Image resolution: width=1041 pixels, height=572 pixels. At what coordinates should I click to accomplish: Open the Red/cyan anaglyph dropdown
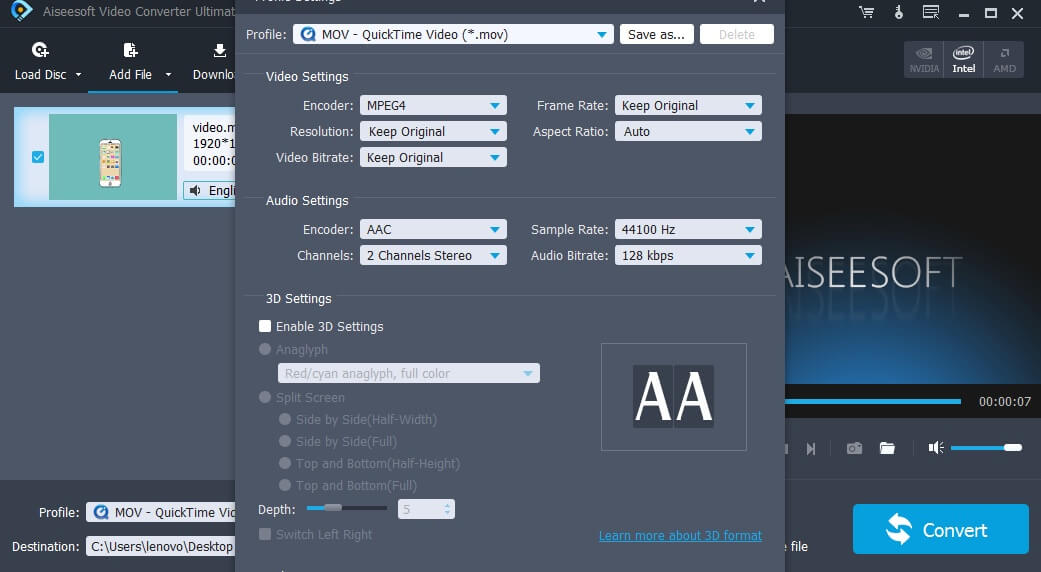point(408,373)
